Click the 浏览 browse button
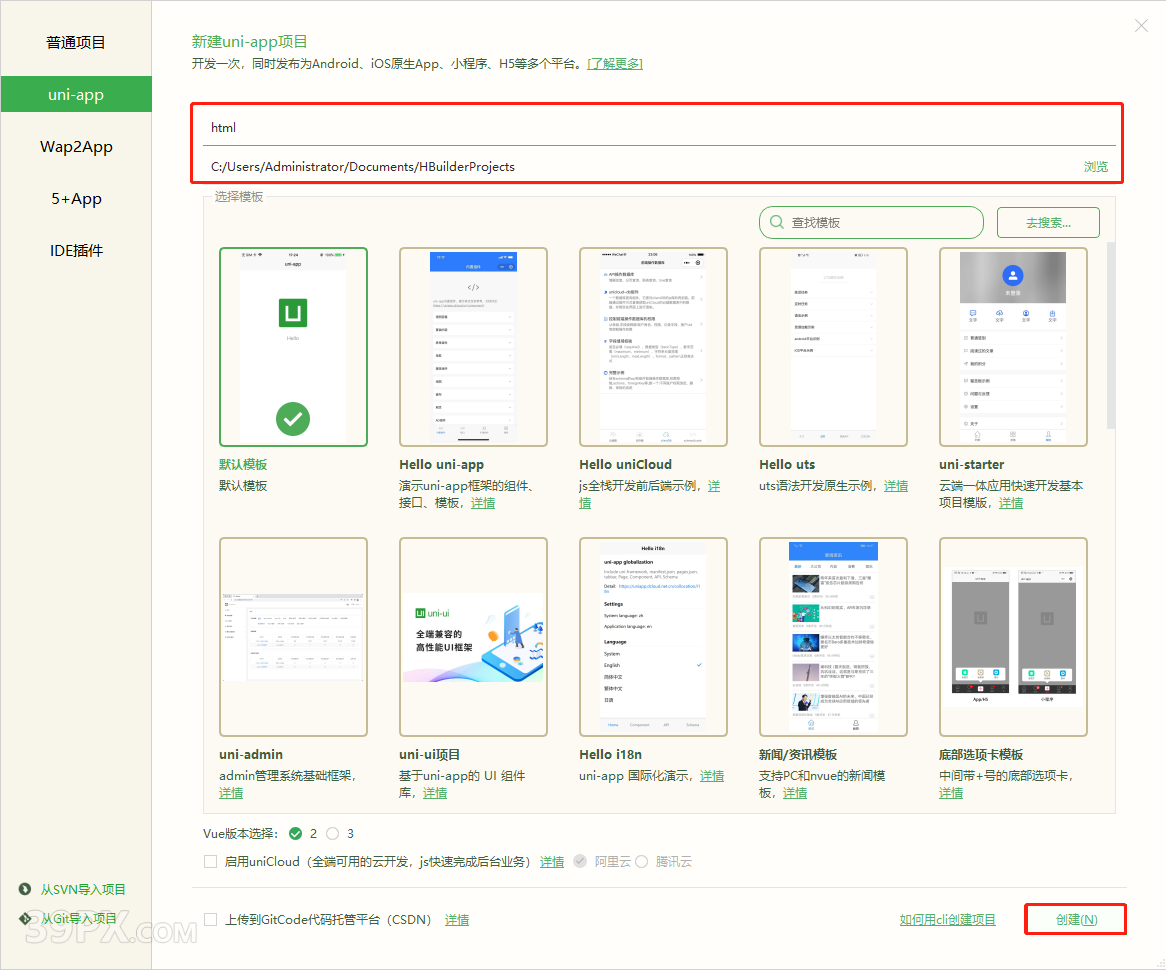The image size is (1166, 970). [x=1095, y=167]
